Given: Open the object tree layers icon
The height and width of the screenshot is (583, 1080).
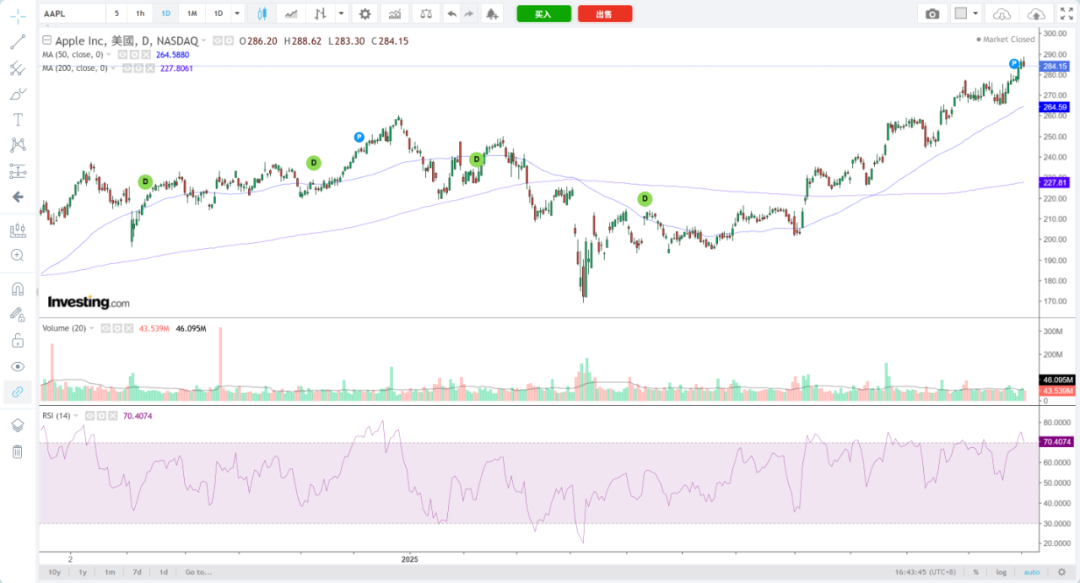Looking at the screenshot, I should tap(18, 425).
